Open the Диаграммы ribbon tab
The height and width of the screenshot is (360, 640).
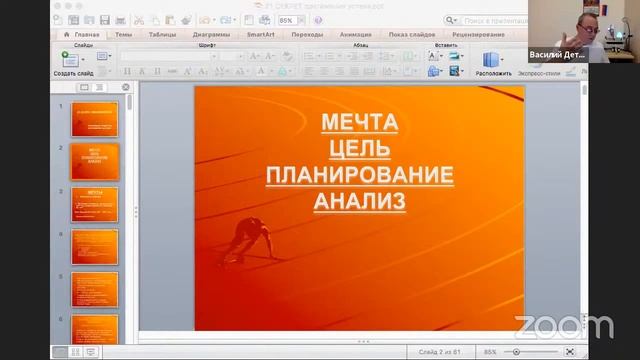(211, 35)
